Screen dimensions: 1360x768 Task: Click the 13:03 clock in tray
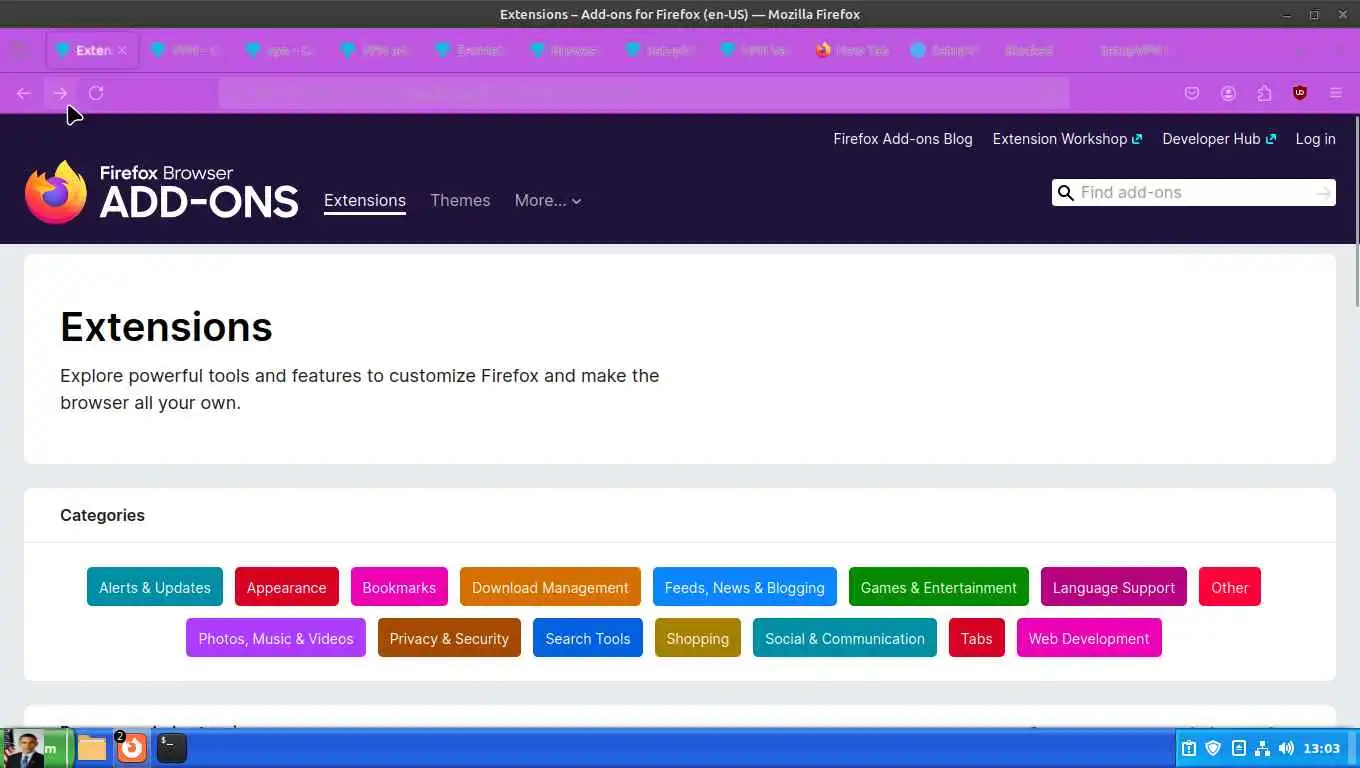click(1322, 748)
